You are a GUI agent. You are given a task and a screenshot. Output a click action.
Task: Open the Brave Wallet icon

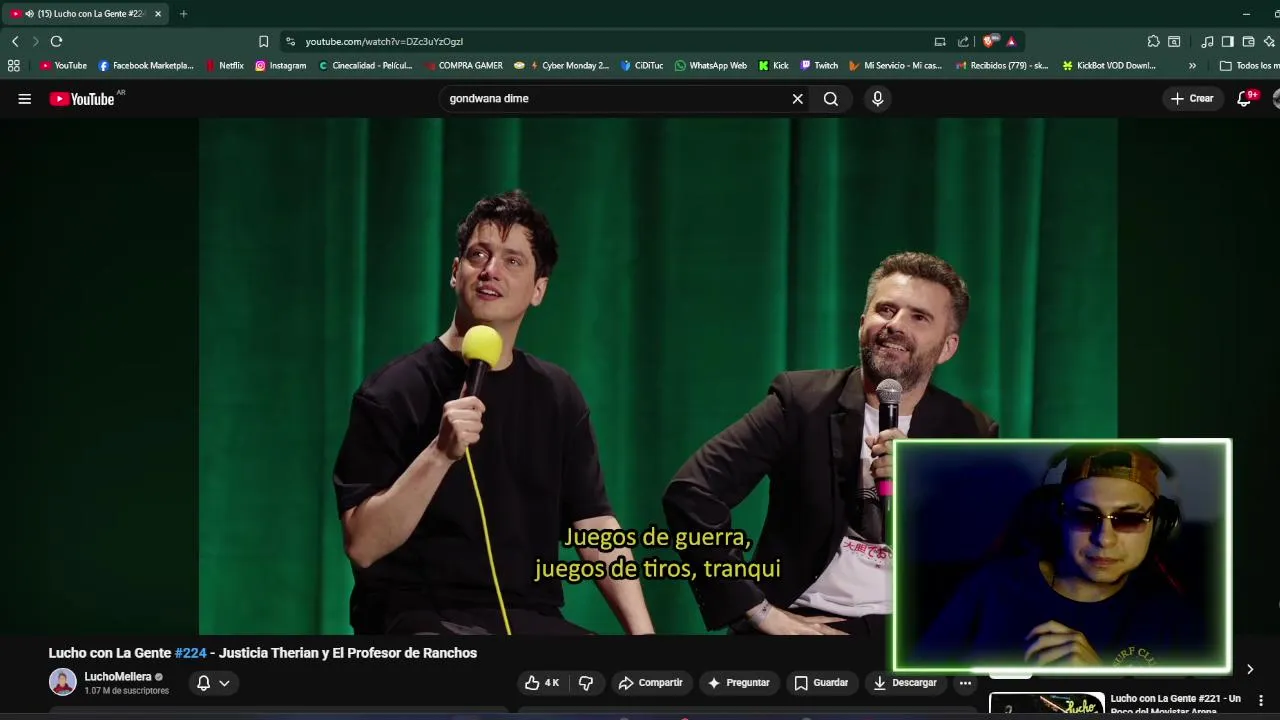coord(1248,41)
